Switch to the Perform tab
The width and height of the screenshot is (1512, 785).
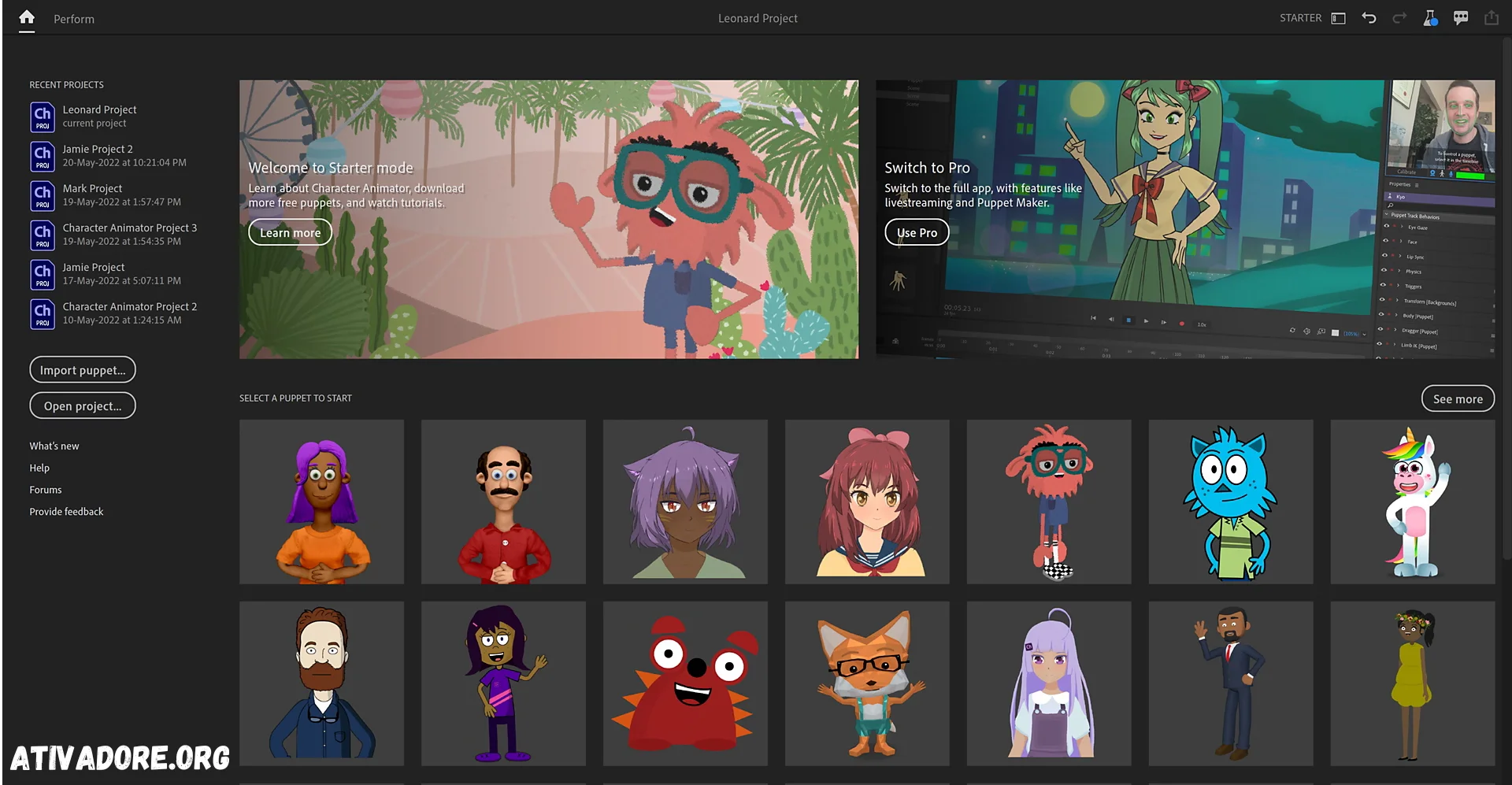[74, 19]
